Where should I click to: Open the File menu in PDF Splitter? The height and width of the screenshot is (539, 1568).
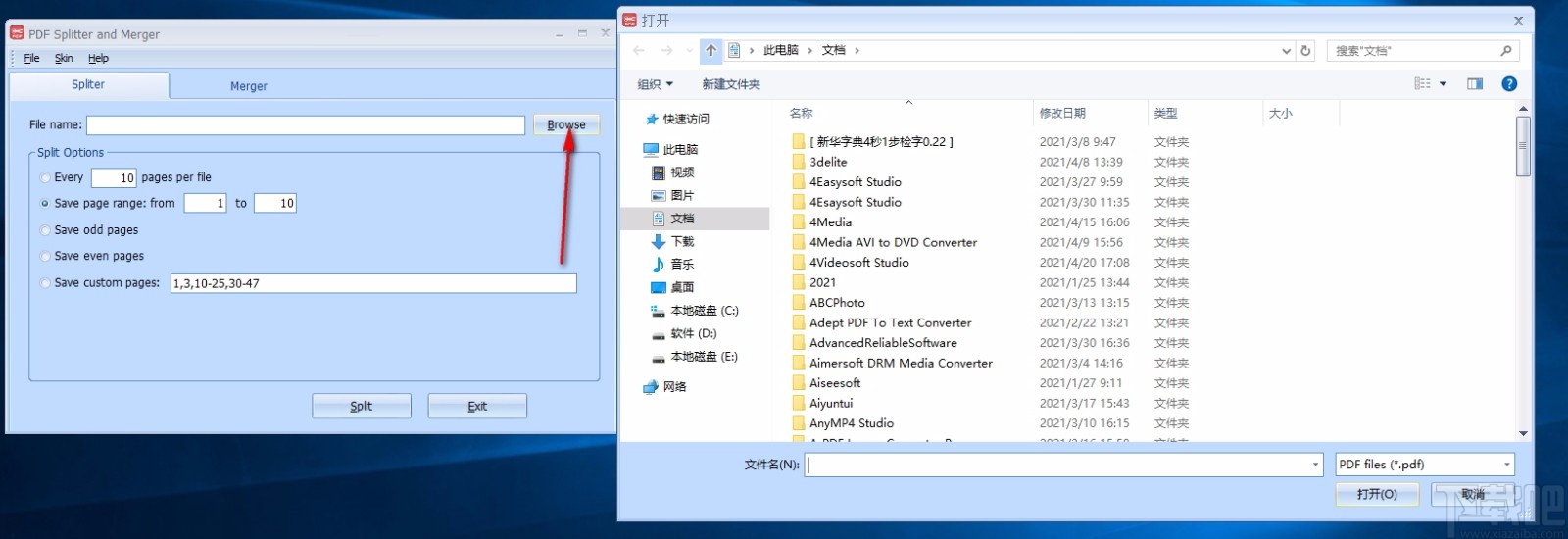31,58
